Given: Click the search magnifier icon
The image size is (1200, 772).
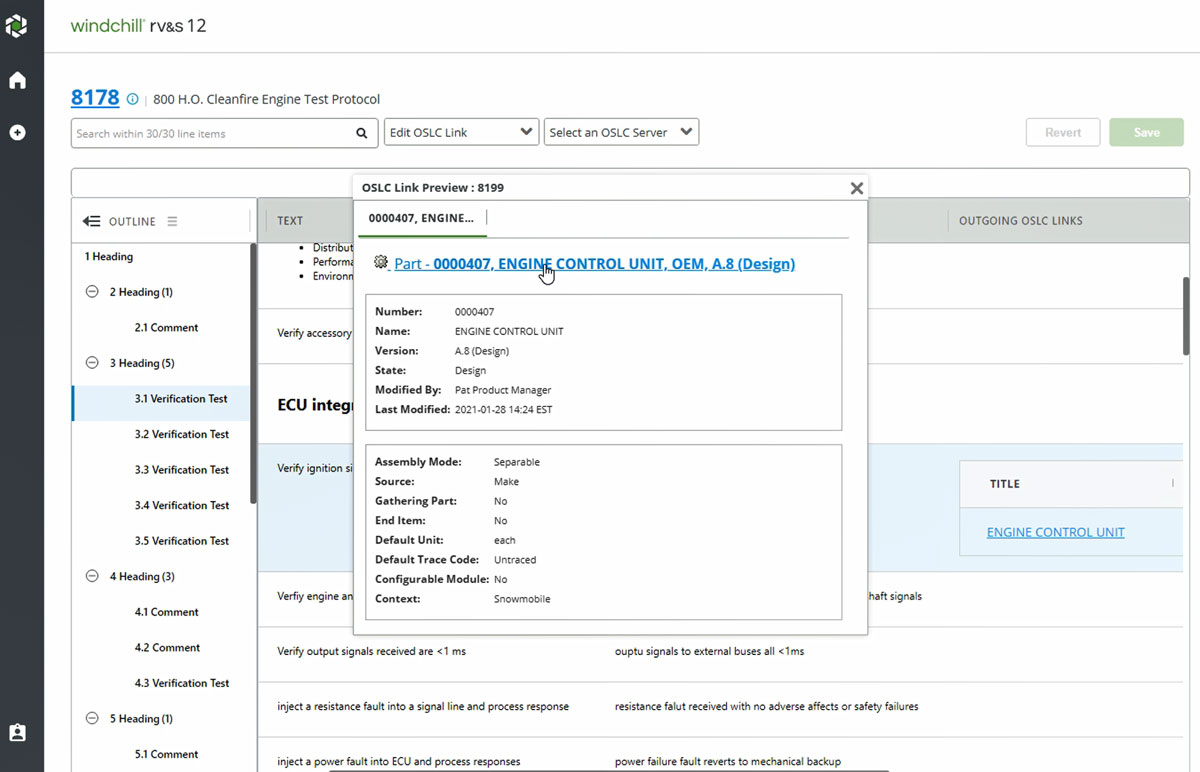Looking at the screenshot, I should (361, 133).
